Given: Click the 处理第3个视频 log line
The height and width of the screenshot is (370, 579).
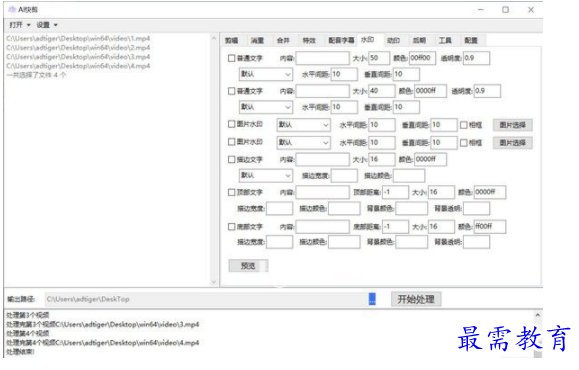Looking at the screenshot, I should tap(28, 315).
